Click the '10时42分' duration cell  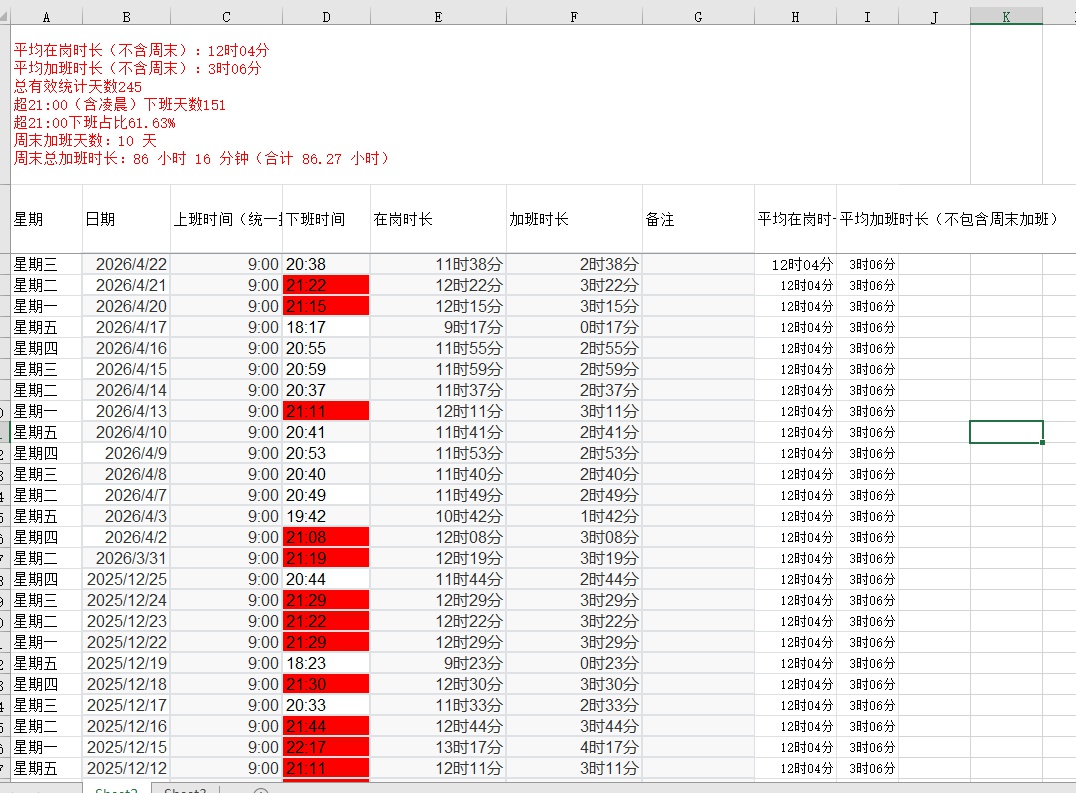(438, 516)
